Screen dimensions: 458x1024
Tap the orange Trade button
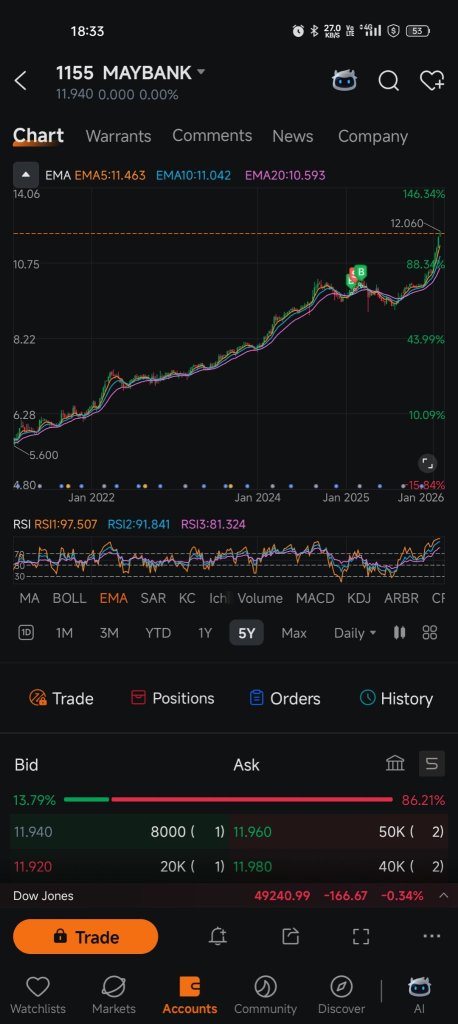click(x=86, y=936)
